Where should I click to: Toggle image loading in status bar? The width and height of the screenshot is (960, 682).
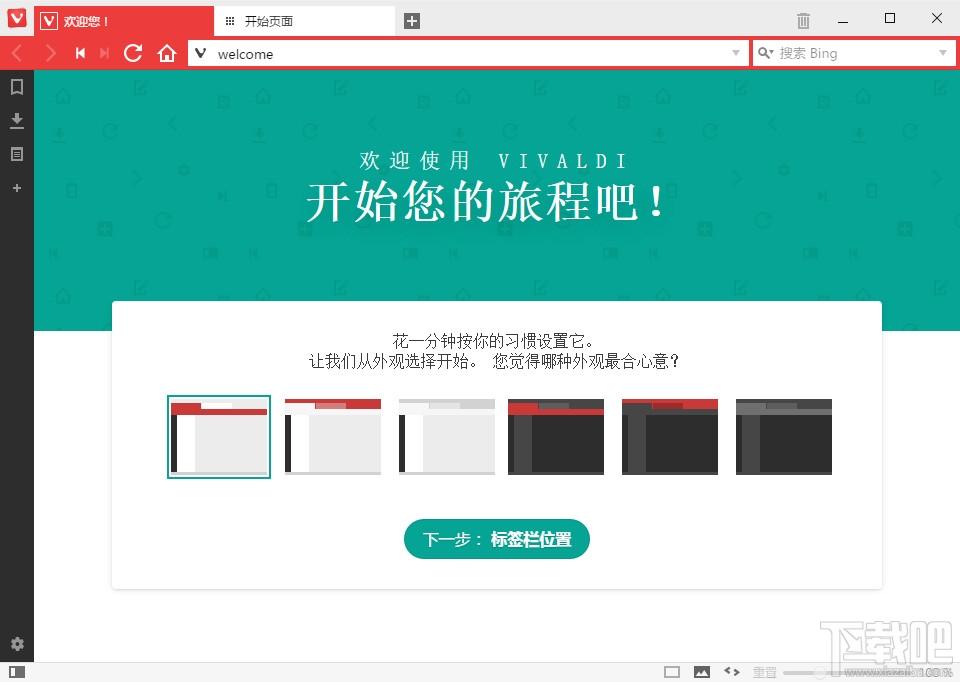coord(702,672)
